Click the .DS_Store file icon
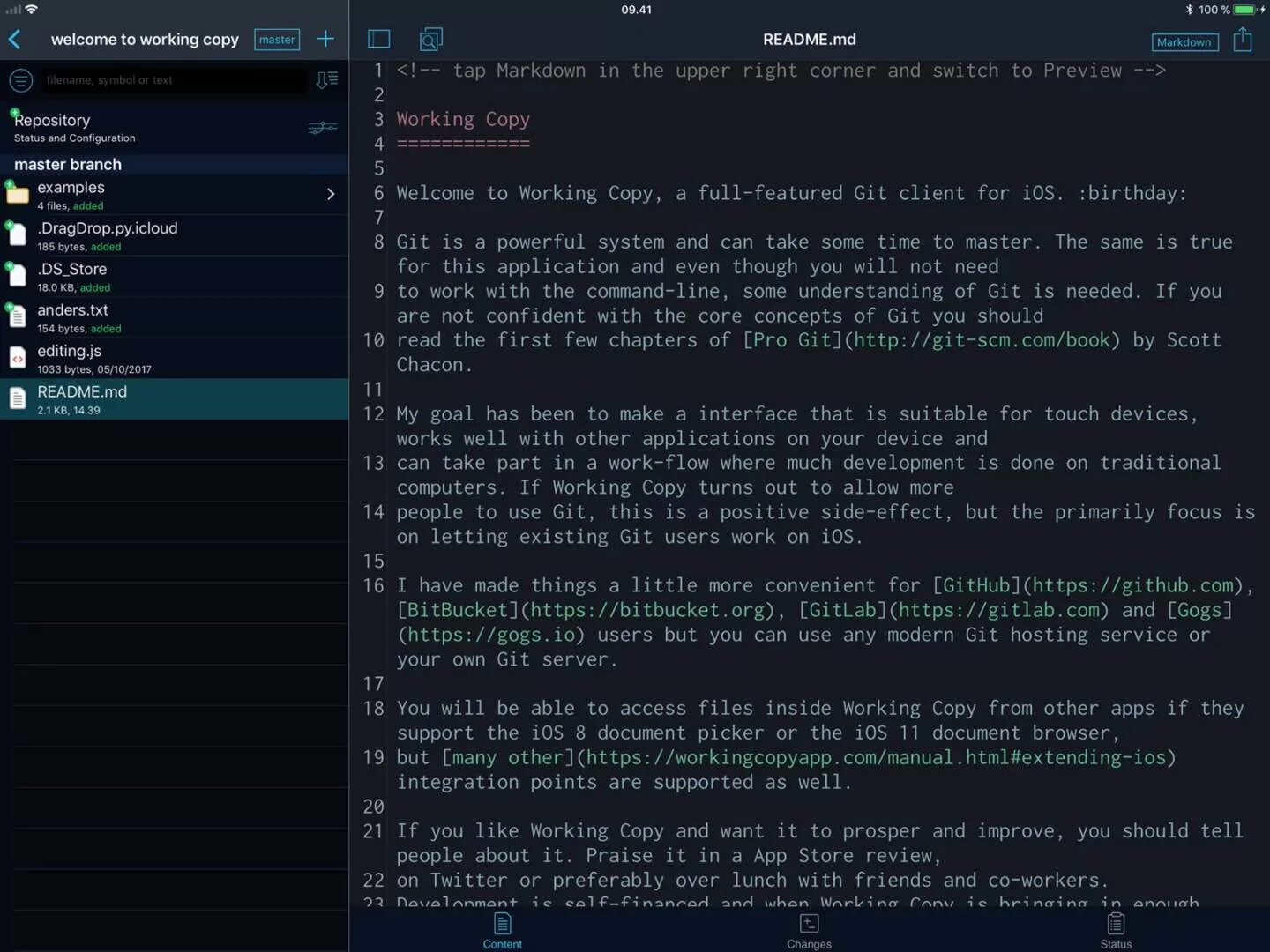 point(18,276)
